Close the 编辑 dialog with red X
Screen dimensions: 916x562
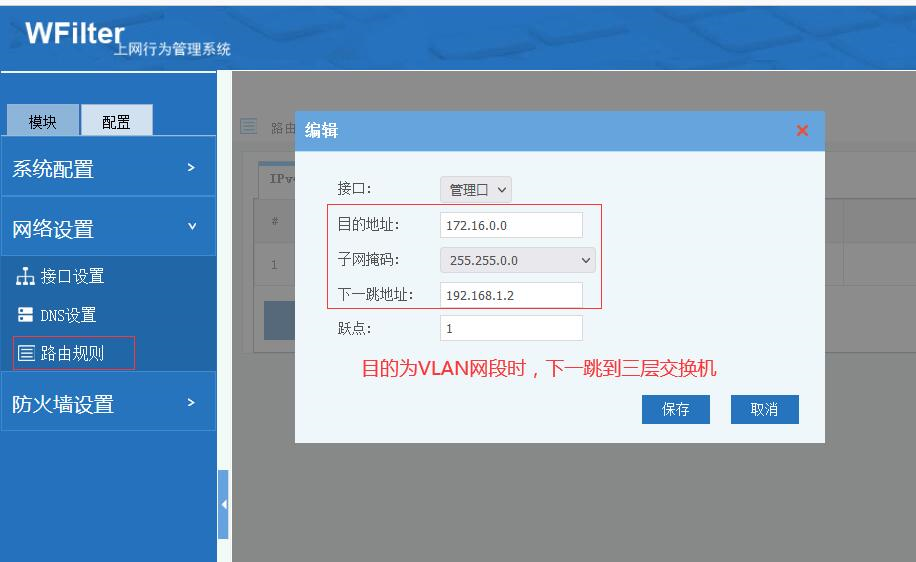pyautogui.click(x=802, y=131)
